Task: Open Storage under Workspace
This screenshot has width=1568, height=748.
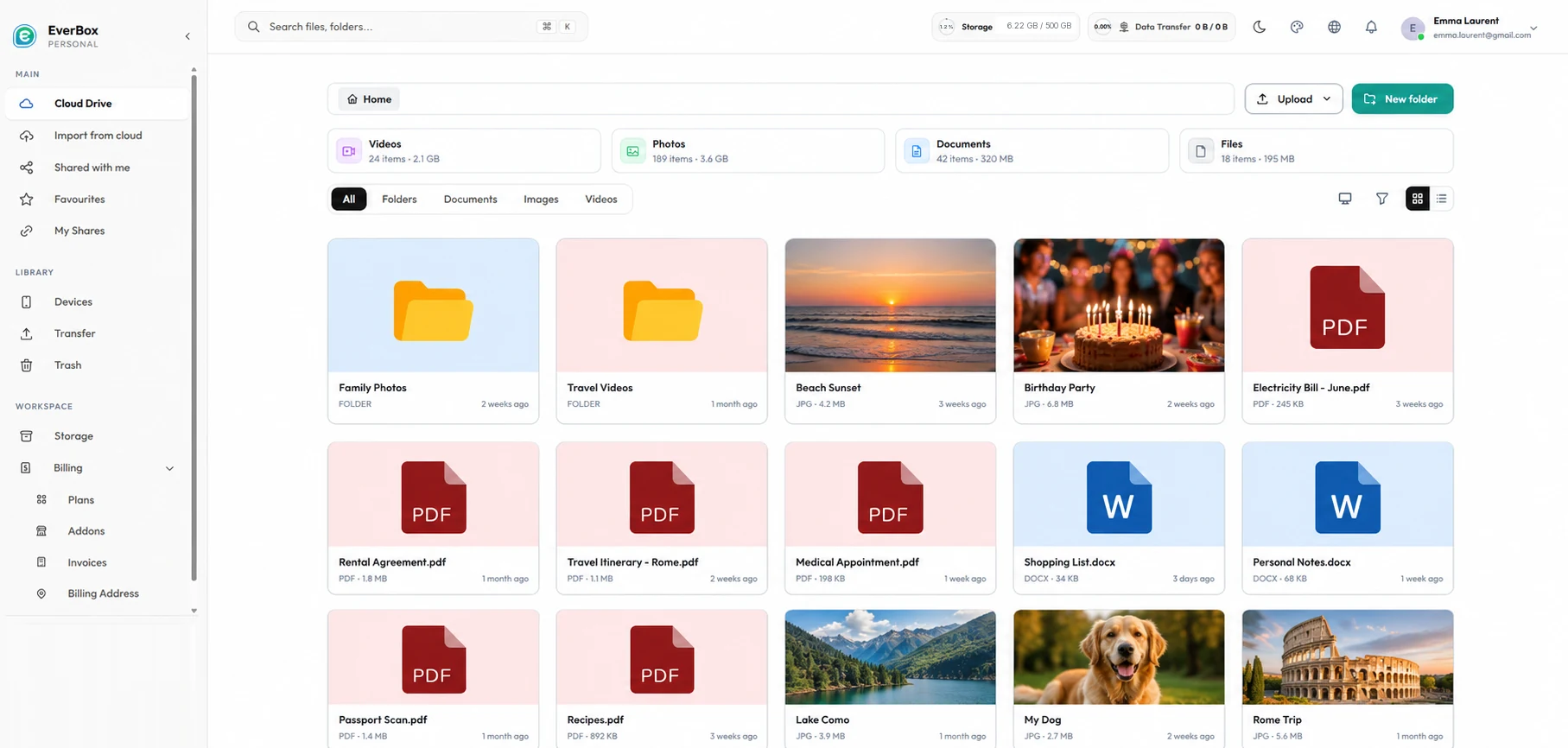Action: click(x=97, y=436)
